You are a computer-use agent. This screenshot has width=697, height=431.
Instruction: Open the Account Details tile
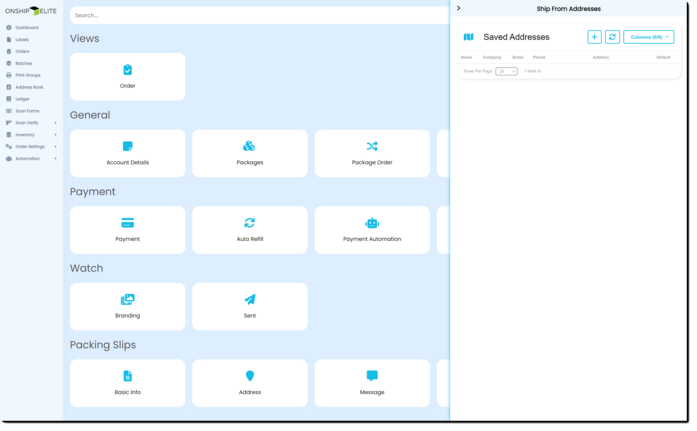(127, 153)
